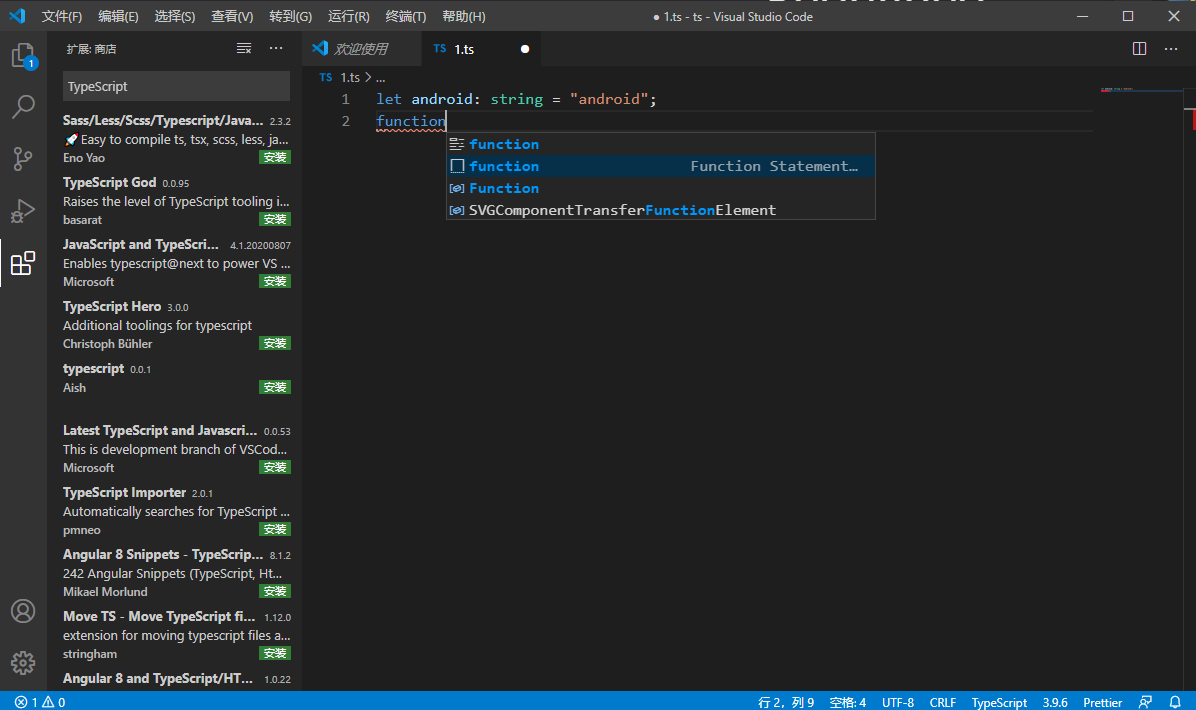This screenshot has height=710, width=1196.
Task: Click line and column indicator 行 2, 列 9
Action: click(x=786, y=702)
